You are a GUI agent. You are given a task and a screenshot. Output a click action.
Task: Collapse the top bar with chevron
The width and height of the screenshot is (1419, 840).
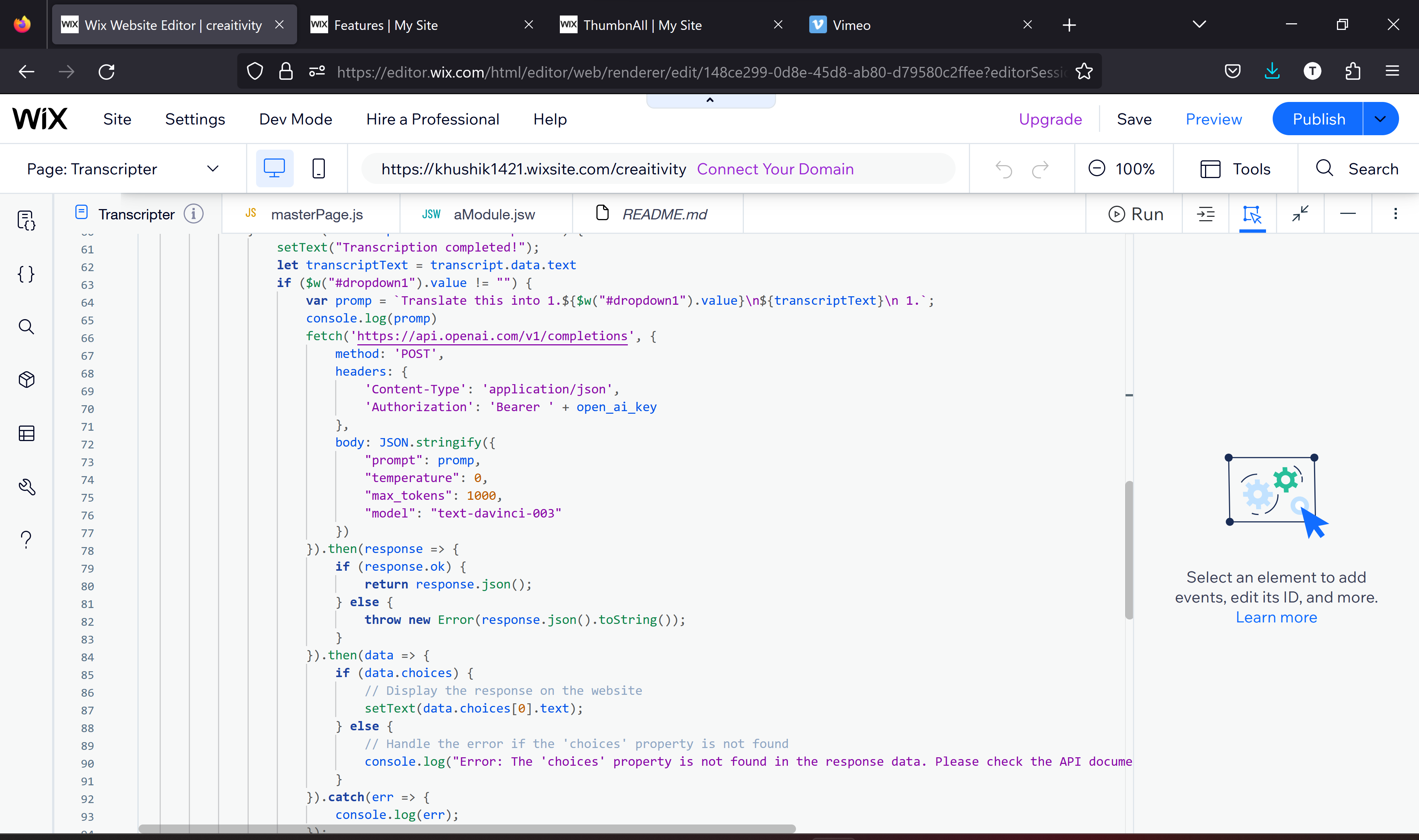[x=710, y=100]
